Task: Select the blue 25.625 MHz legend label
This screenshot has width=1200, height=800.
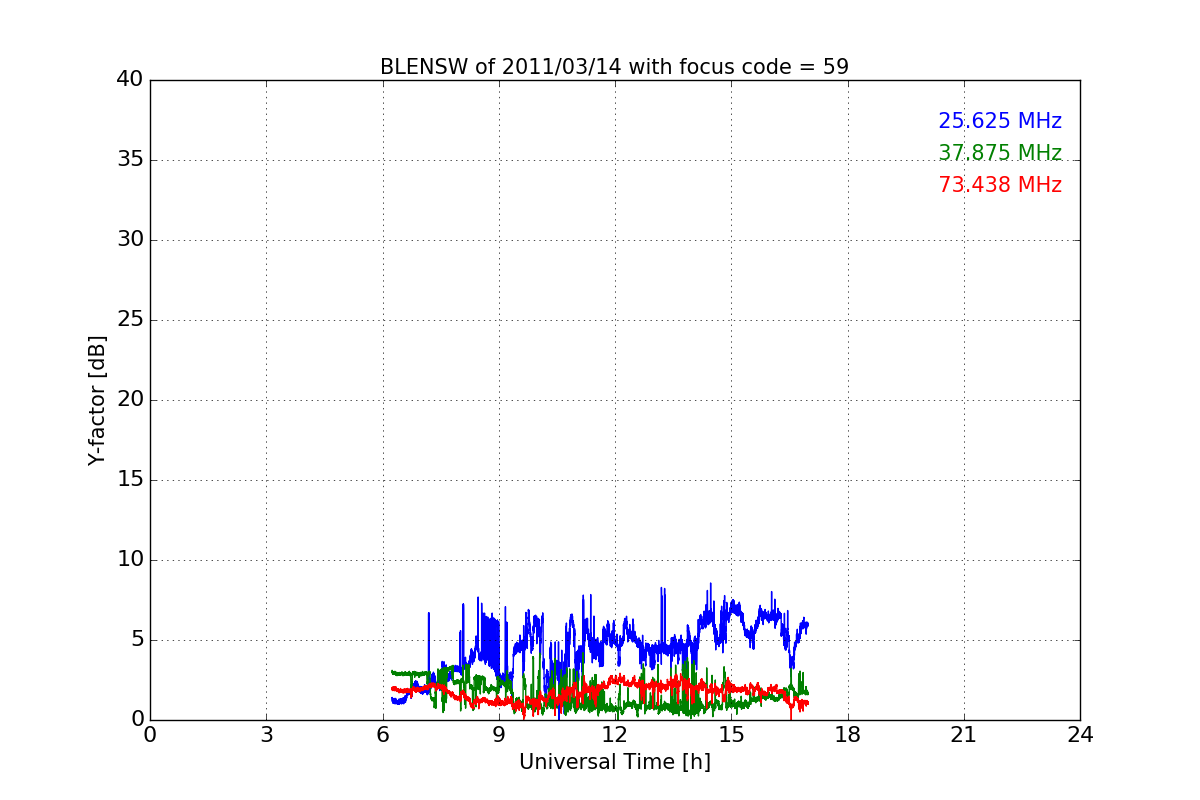Action: pos(1000,121)
